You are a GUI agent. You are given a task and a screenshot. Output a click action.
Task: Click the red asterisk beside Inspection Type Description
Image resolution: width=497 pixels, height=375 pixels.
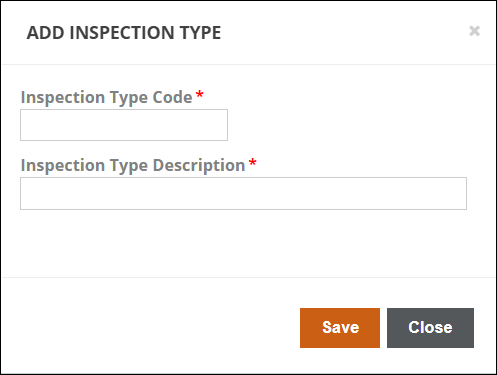pos(253,162)
